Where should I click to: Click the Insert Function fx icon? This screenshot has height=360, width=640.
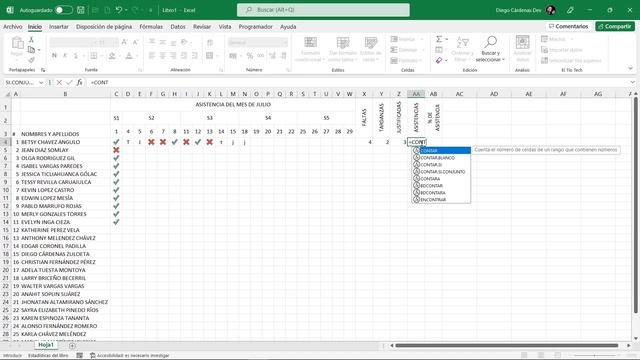80,82
